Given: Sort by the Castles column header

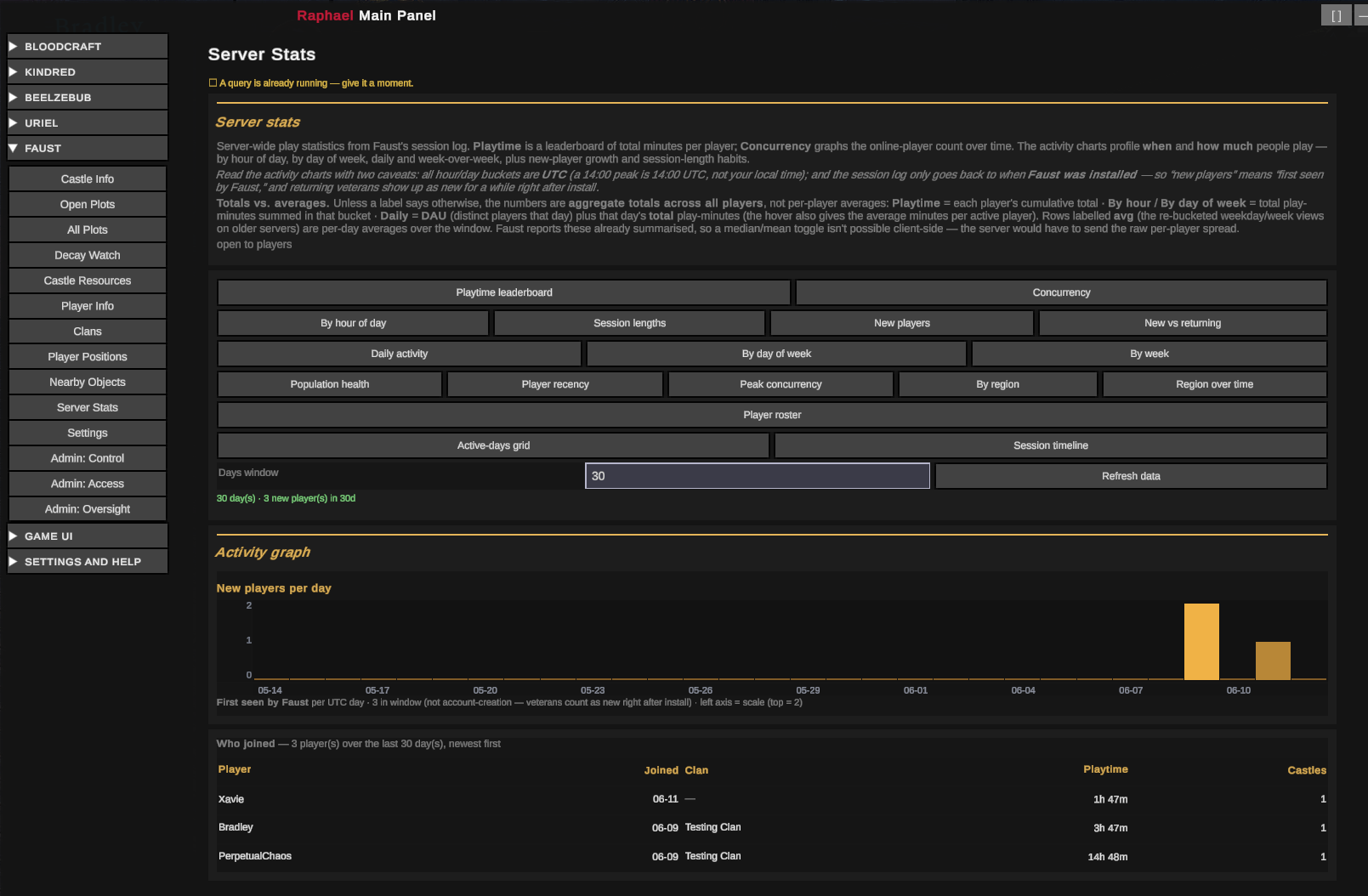Looking at the screenshot, I should coord(1307,770).
